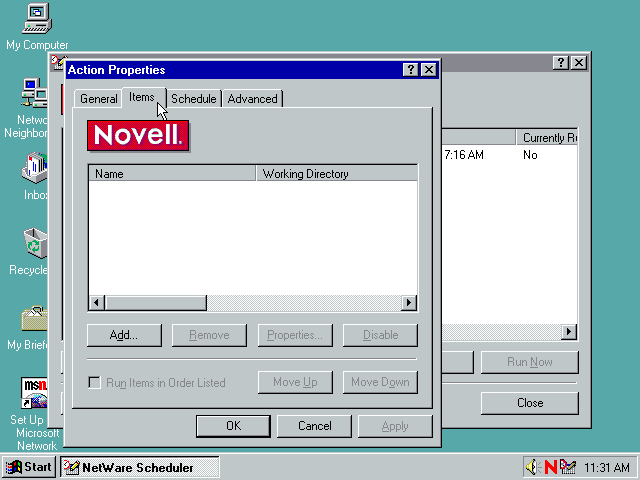Click the items list left scroll arrow
This screenshot has height=480, width=640.
click(x=96, y=303)
